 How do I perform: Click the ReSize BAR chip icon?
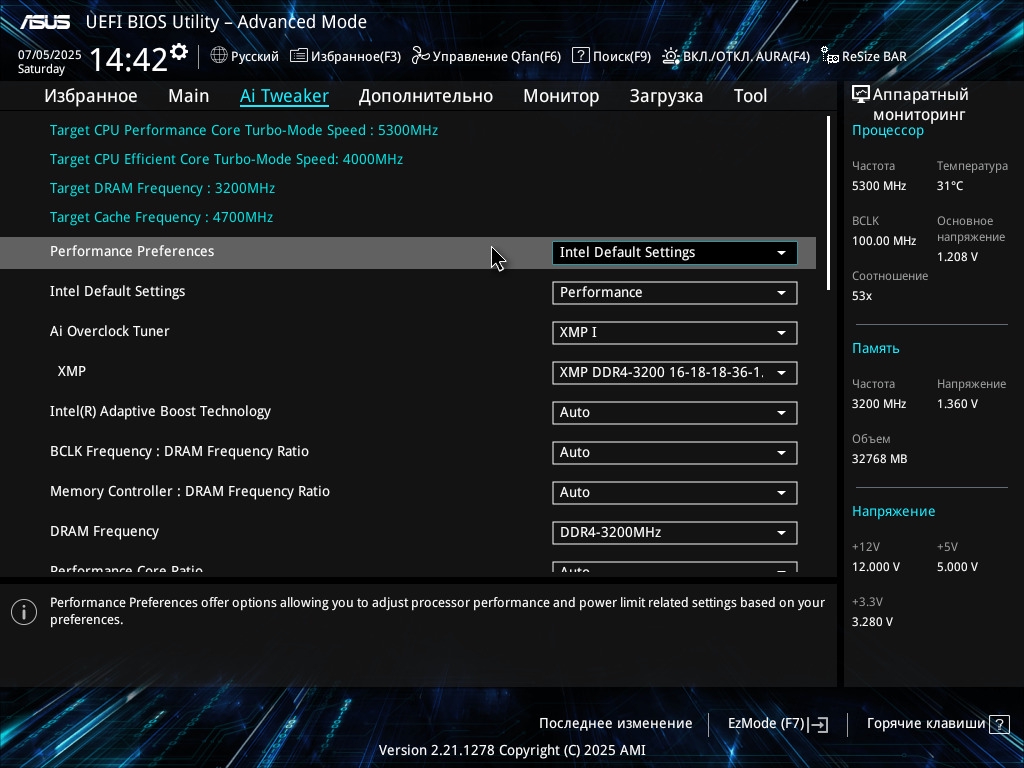(829, 56)
